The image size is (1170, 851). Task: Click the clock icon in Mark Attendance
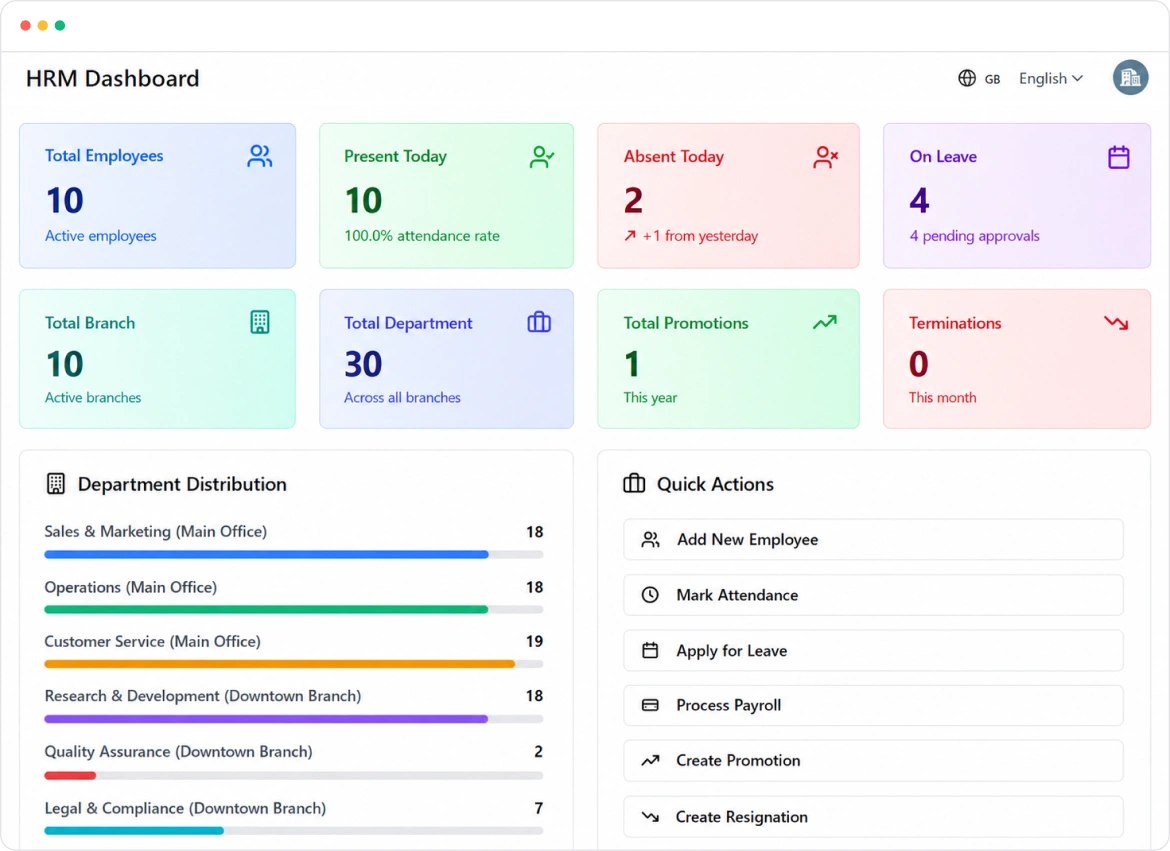point(651,595)
